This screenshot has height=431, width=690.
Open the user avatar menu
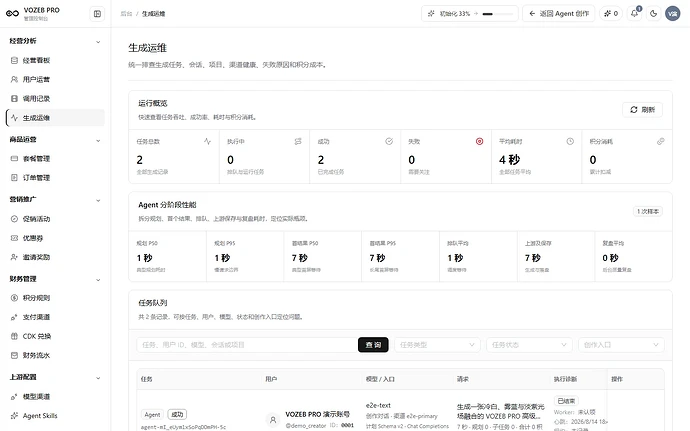tap(672, 14)
